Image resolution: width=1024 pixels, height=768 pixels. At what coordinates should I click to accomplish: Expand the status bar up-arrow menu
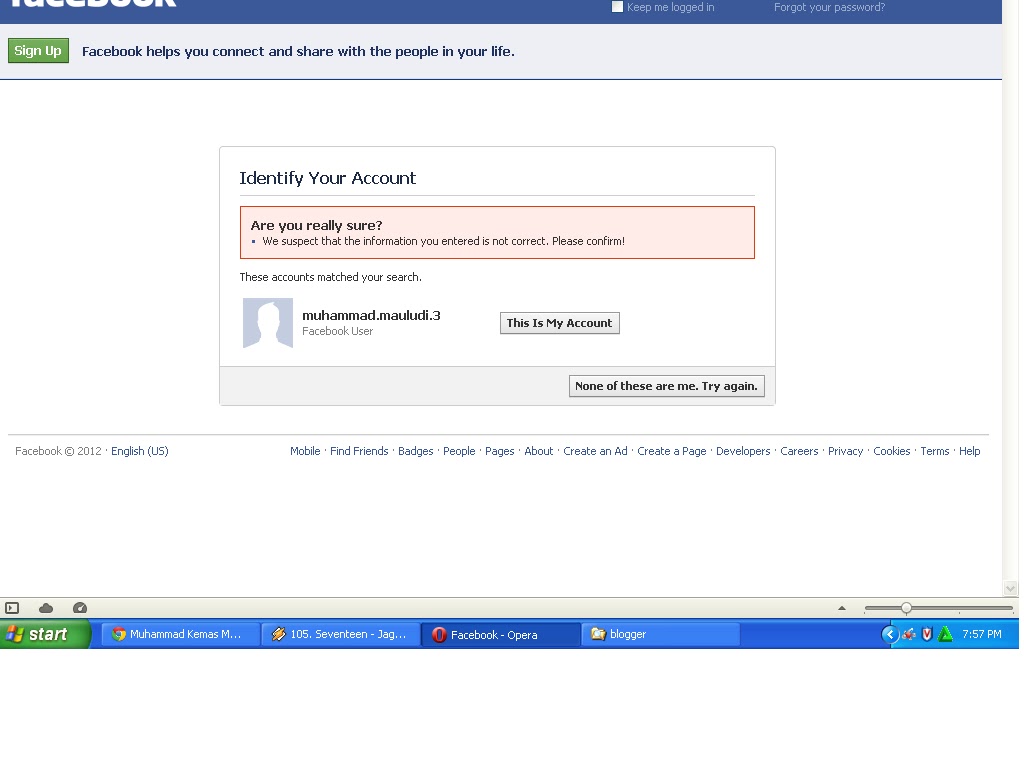(x=842, y=608)
